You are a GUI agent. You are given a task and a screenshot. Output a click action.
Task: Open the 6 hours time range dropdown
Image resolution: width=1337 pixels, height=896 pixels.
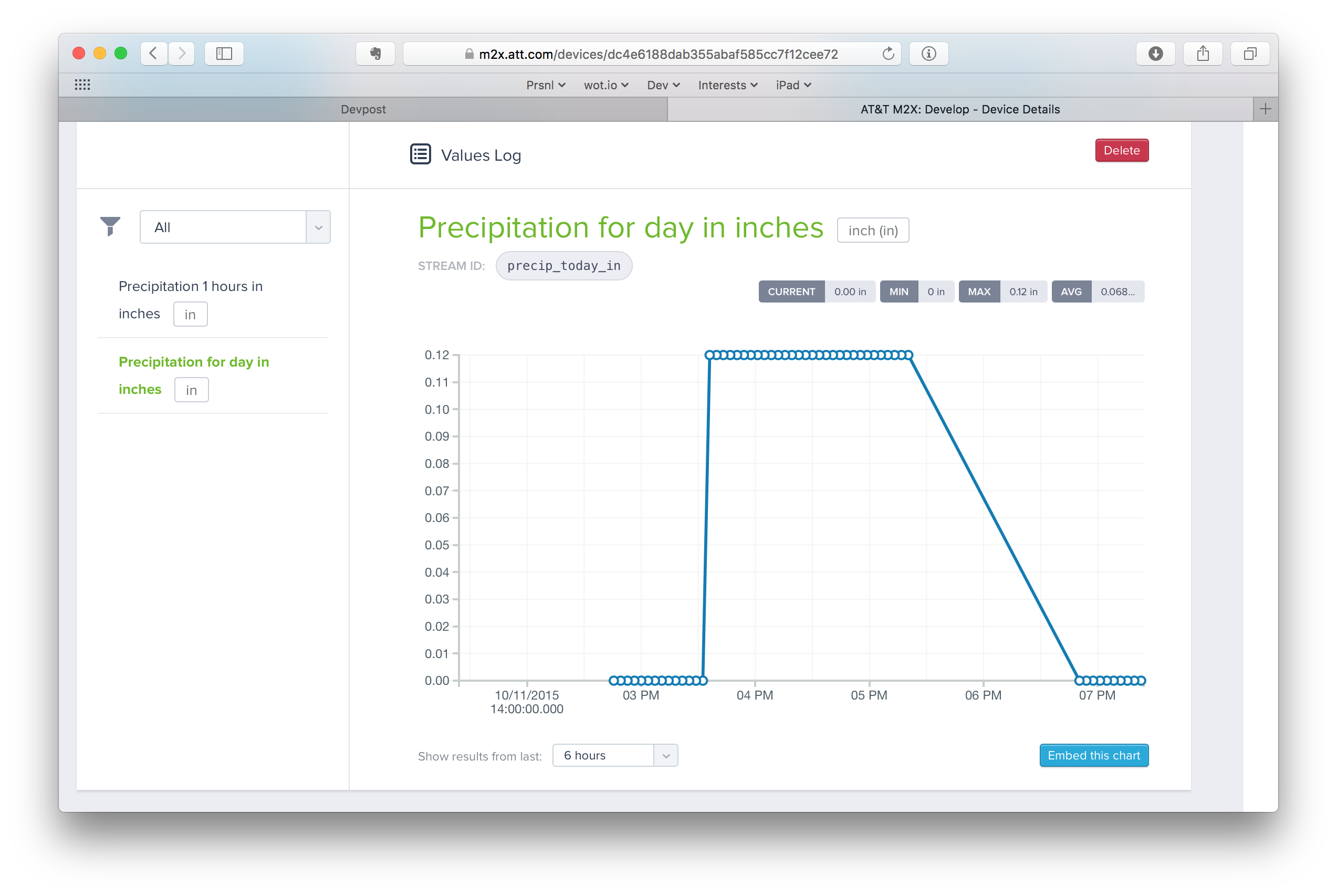(615, 755)
